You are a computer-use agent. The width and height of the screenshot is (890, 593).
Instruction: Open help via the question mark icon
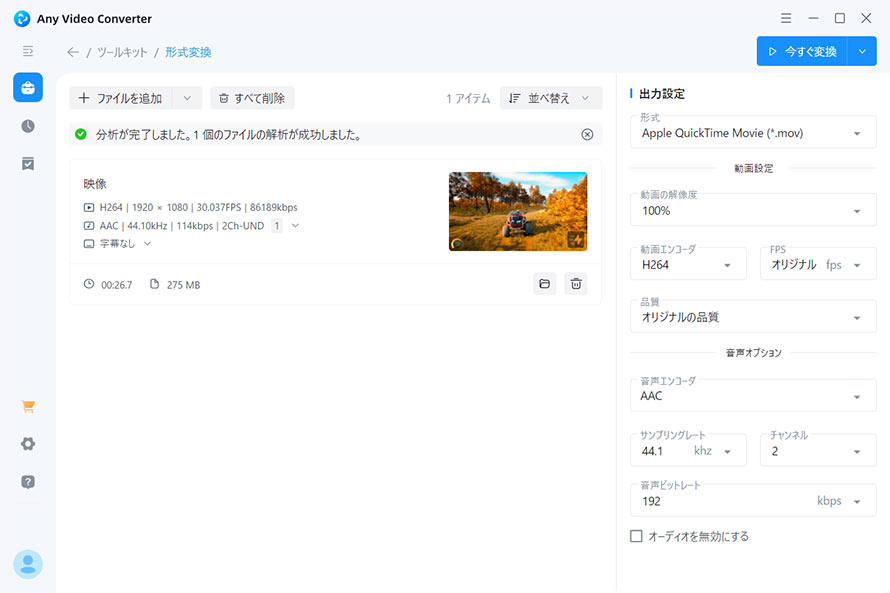click(28, 482)
